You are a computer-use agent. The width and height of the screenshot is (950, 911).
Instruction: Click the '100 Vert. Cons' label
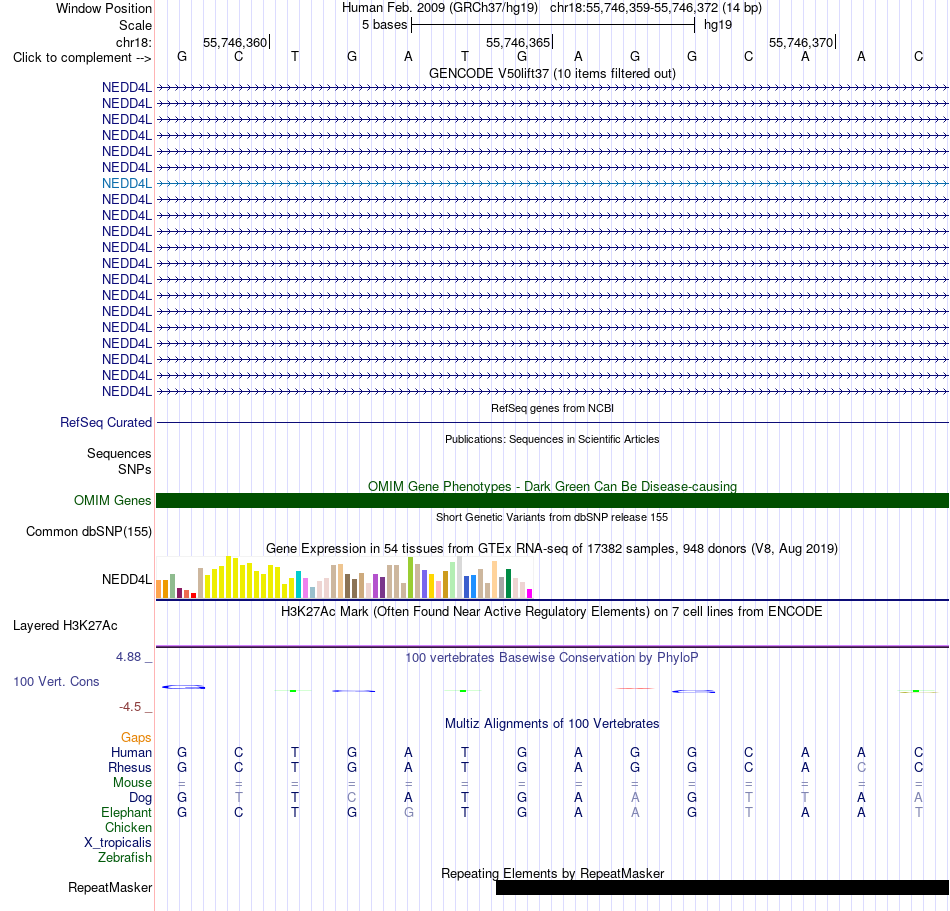point(56,681)
